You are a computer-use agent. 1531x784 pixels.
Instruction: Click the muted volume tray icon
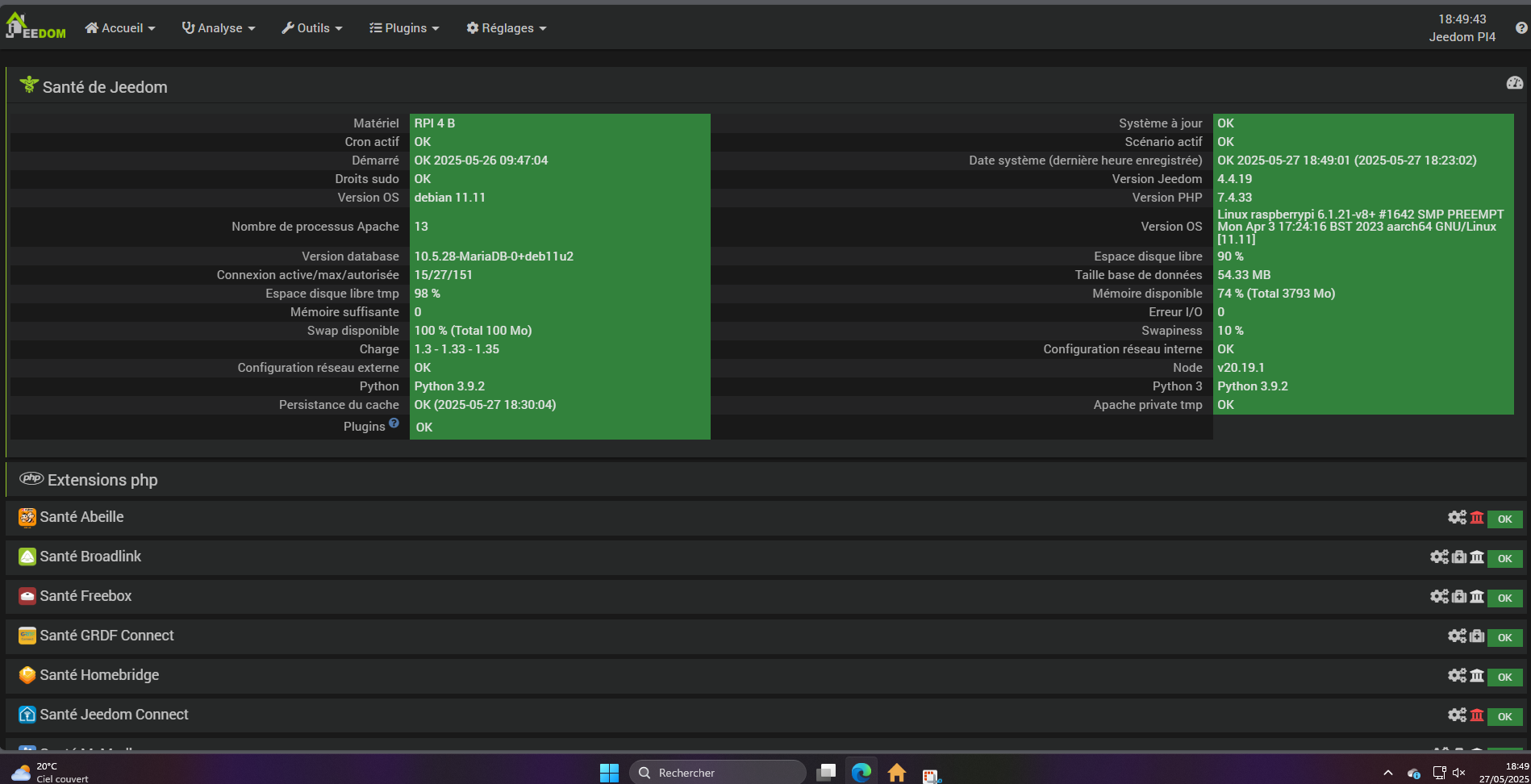click(x=1458, y=773)
